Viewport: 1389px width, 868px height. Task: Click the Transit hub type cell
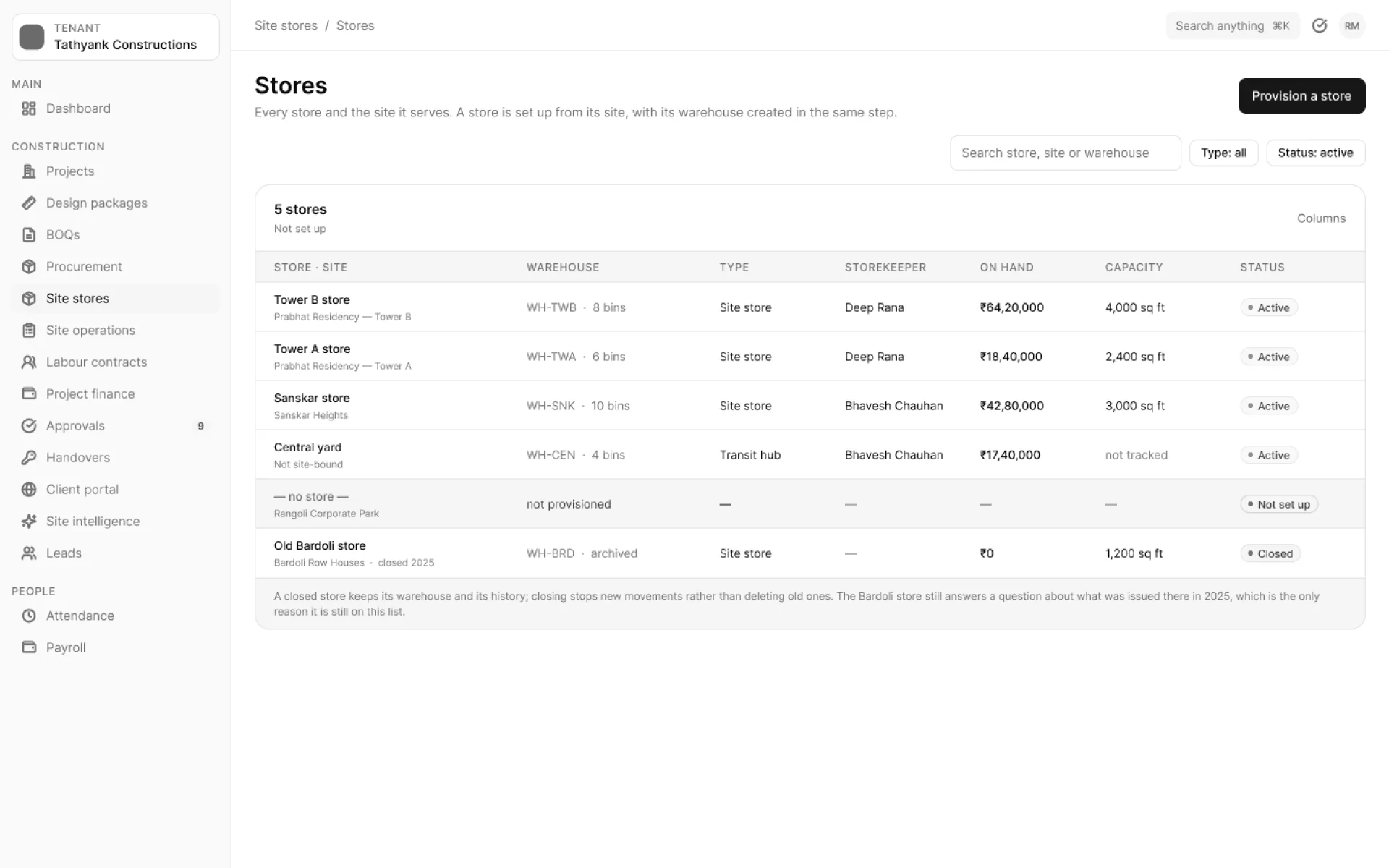750,455
